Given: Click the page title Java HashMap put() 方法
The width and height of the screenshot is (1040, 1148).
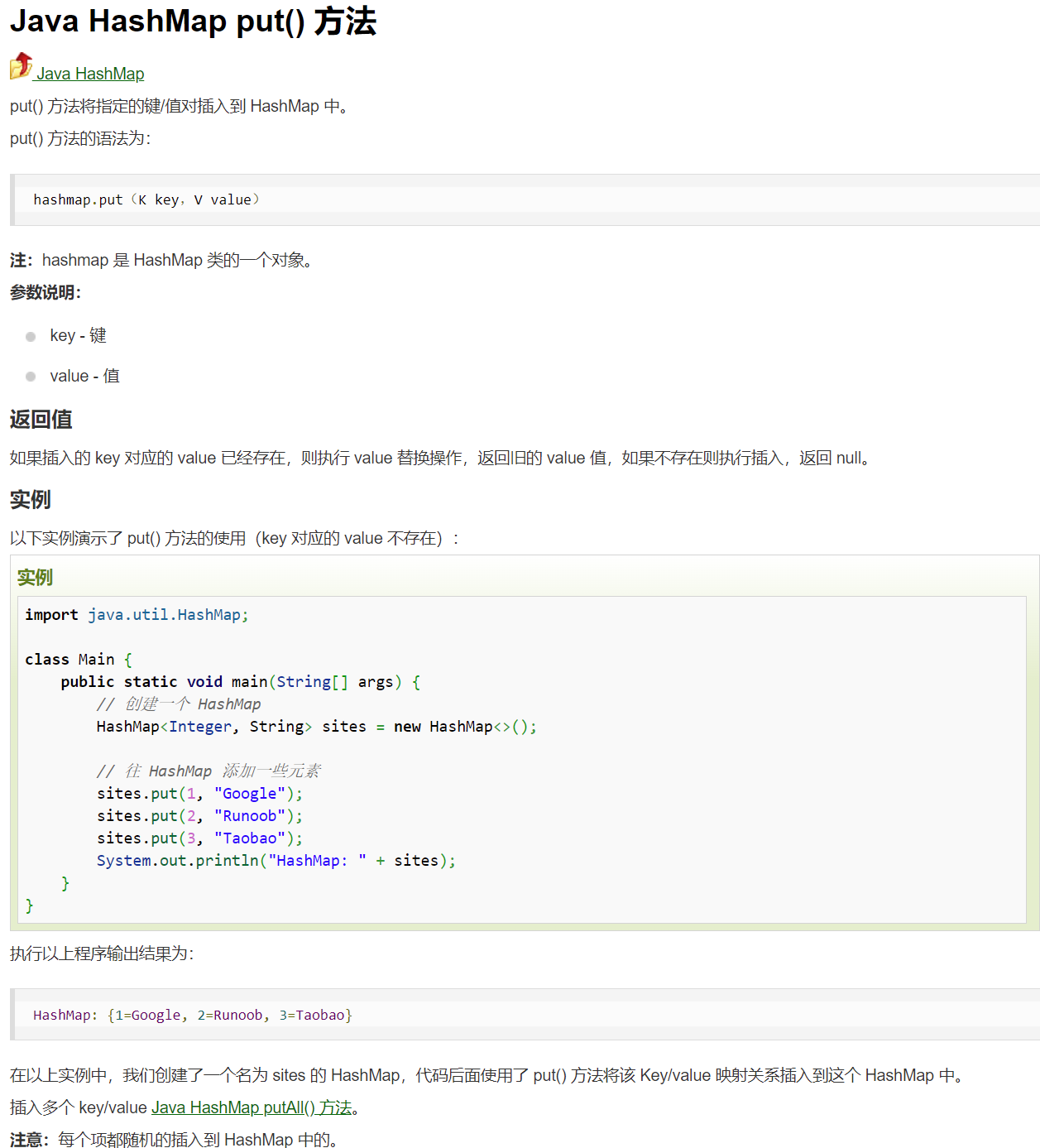Looking at the screenshot, I should [193, 22].
